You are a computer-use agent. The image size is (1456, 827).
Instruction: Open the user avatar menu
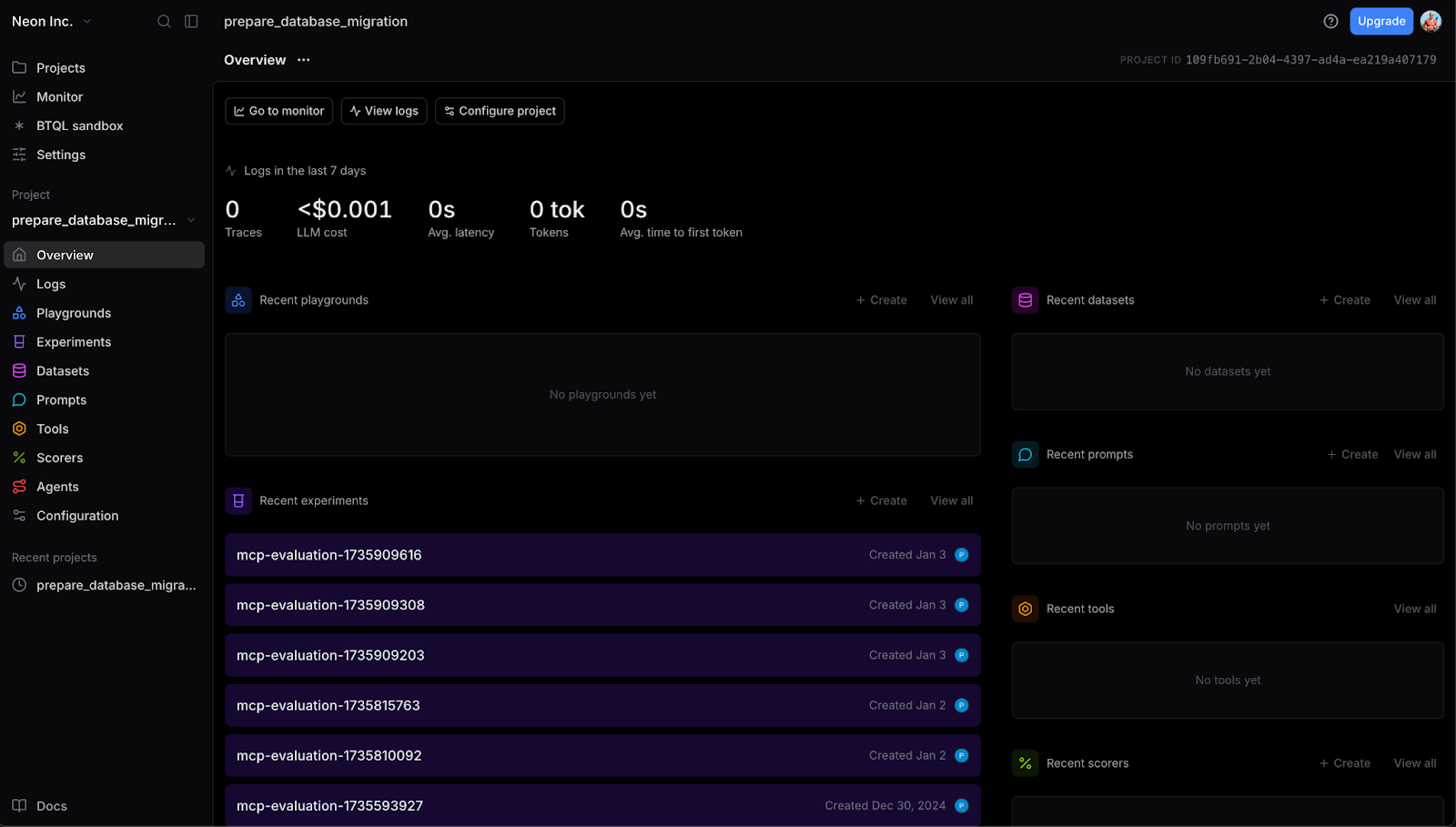[1431, 21]
